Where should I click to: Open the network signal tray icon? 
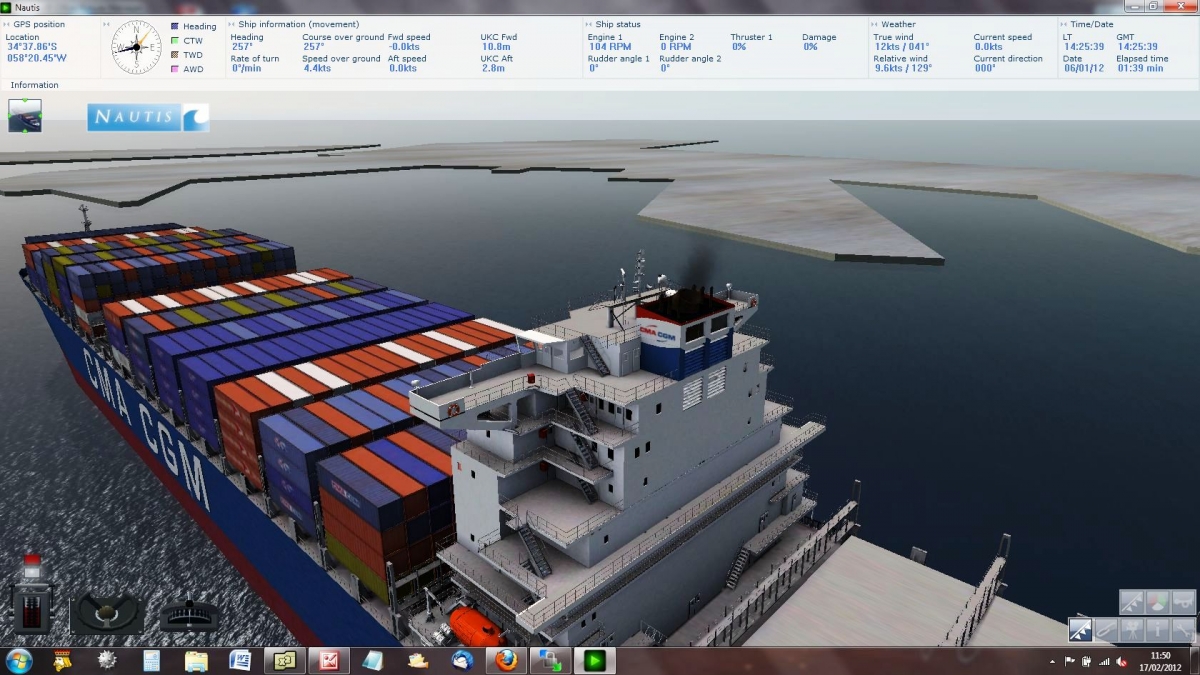point(1103,661)
